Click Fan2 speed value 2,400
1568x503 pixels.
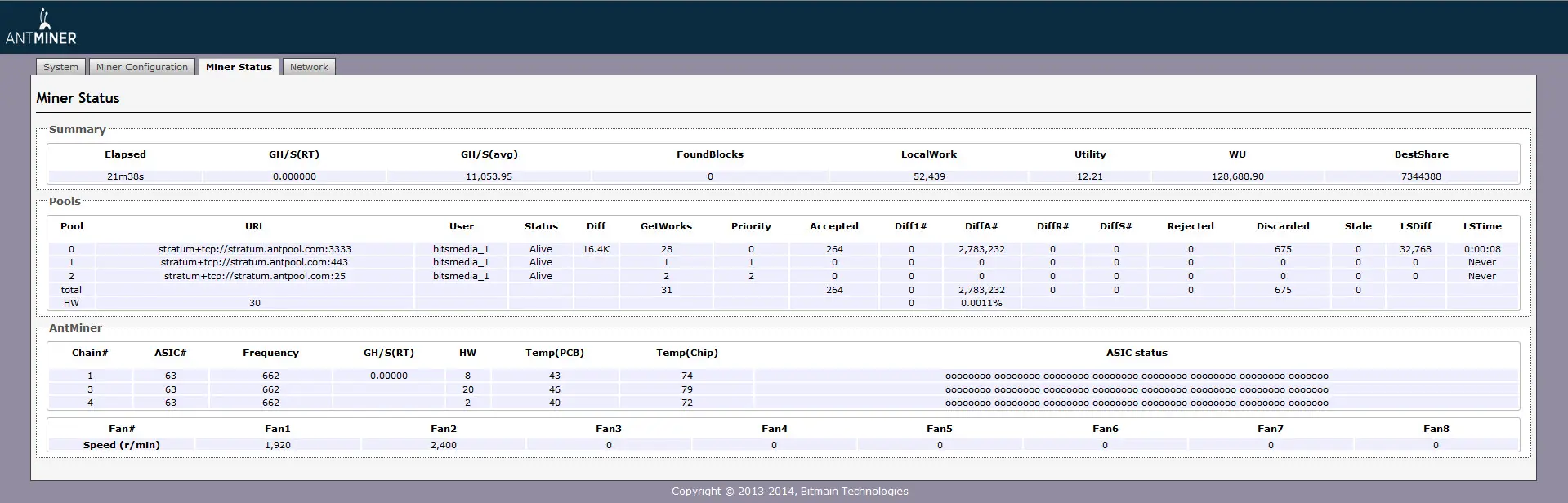(444, 445)
